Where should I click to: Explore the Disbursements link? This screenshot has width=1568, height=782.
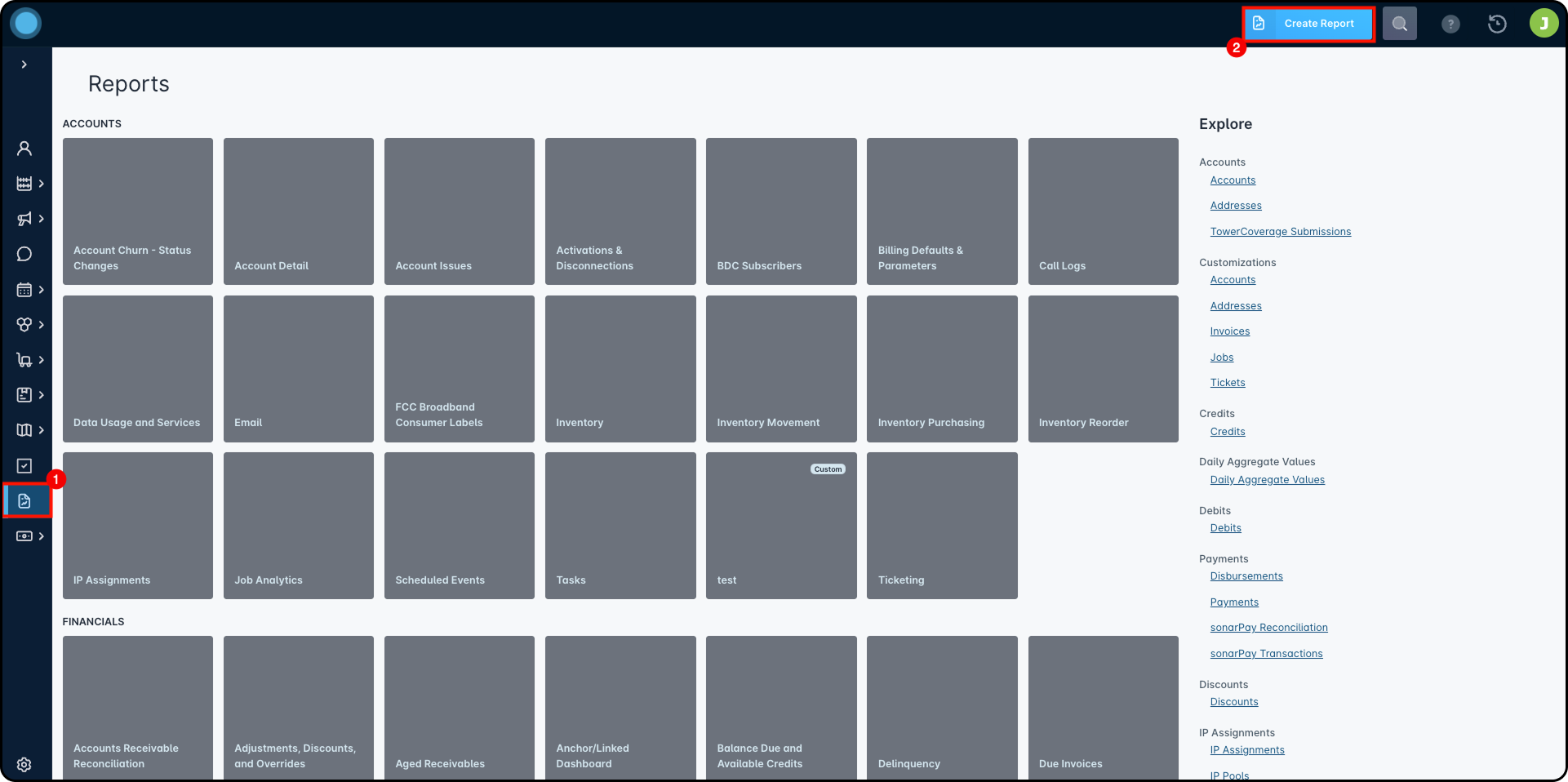point(1246,576)
